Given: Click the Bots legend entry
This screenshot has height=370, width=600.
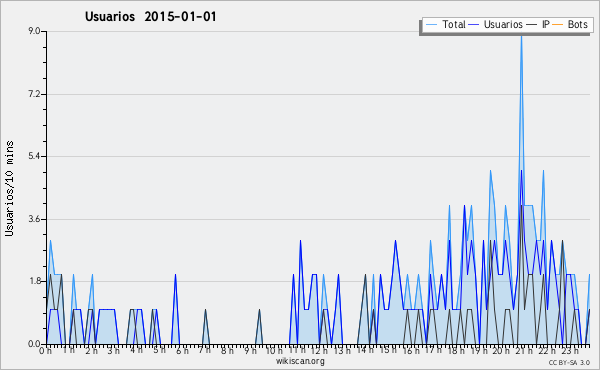Looking at the screenshot, I should pyautogui.click(x=570, y=24).
